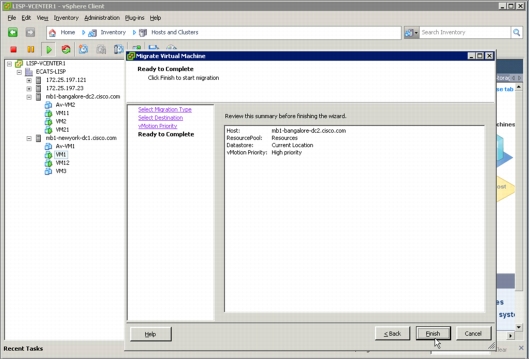Expand the 172.25.197.121 host node

click(29, 80)
